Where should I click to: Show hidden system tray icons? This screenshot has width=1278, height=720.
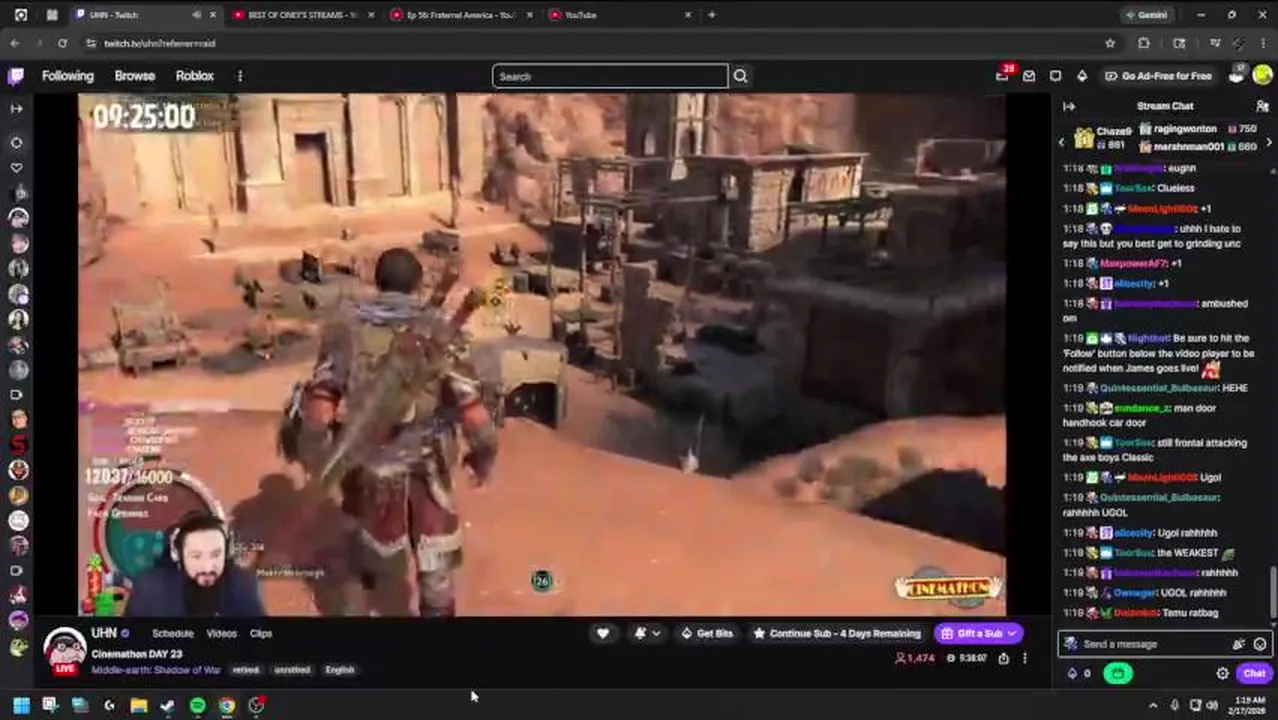1153,705
